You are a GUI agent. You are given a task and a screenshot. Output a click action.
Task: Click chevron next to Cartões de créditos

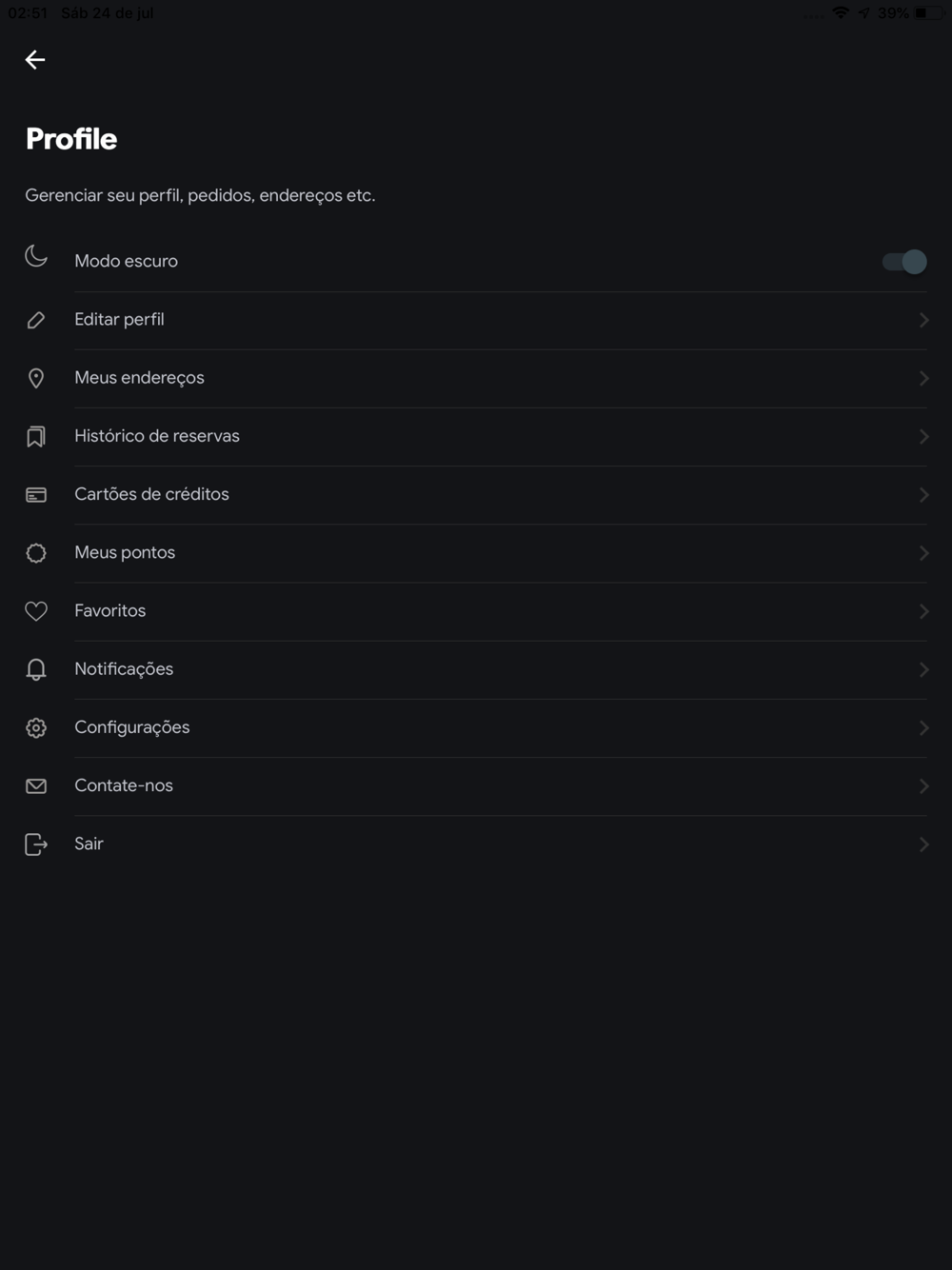923,495
